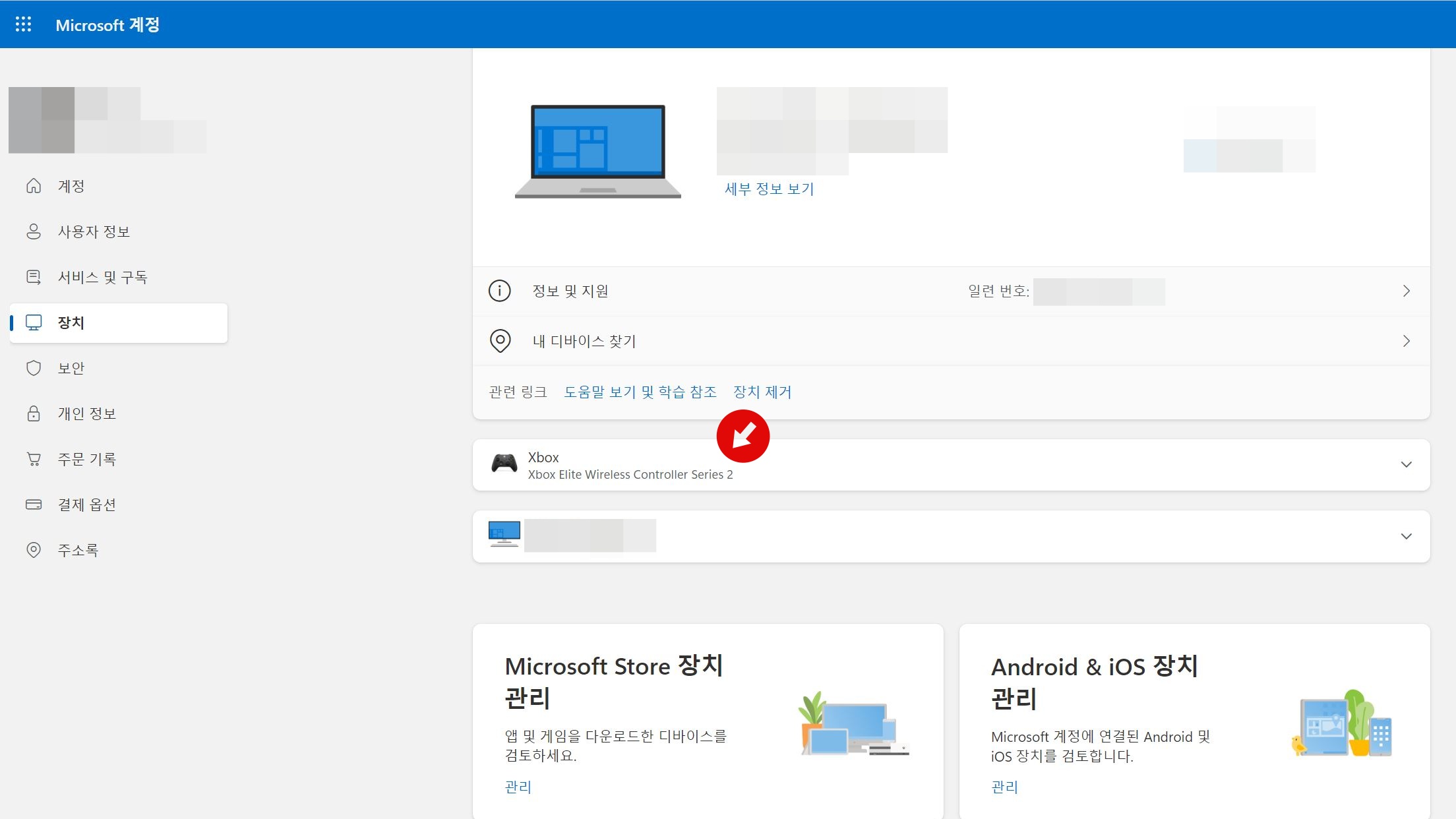Screen dimensions: 1456x819
Task: Click the 장치 제거 link
Action: pyautogui.click(x=762, y=392)
